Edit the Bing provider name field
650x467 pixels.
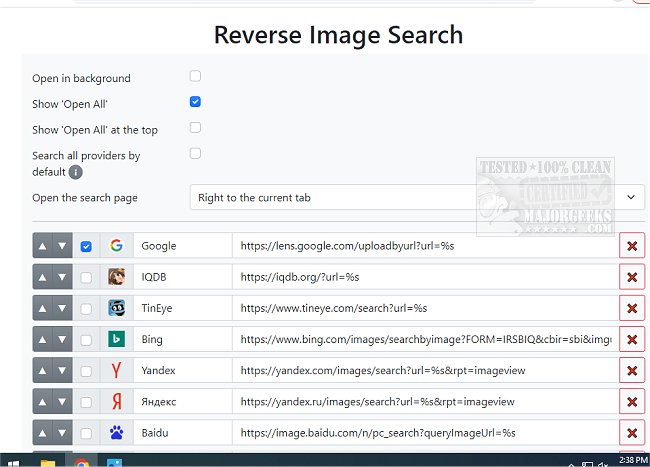pyautogui.click(x=182, y=340)
